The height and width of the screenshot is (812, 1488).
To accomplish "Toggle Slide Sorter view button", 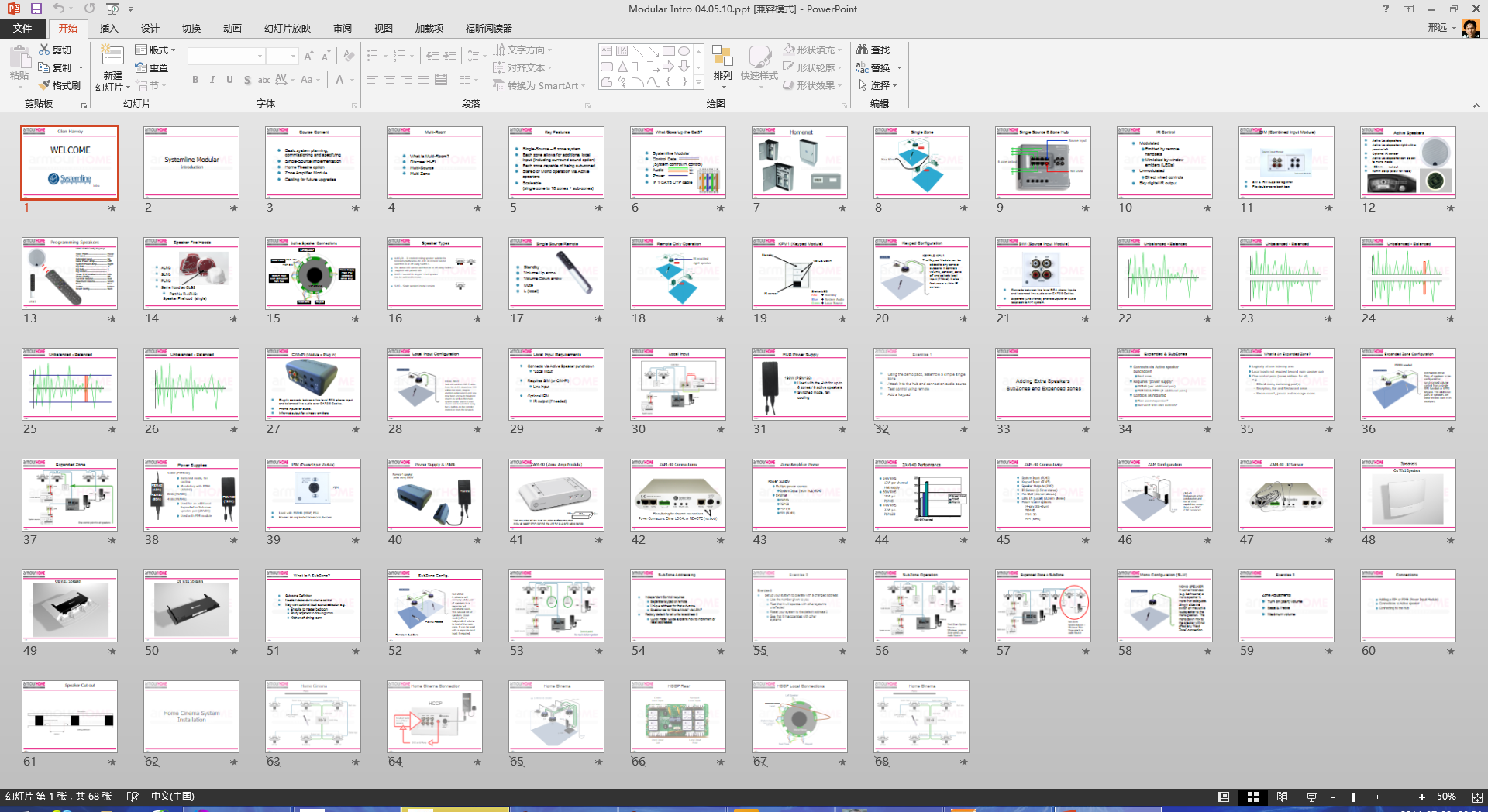I will click(x=1252, y=797).
